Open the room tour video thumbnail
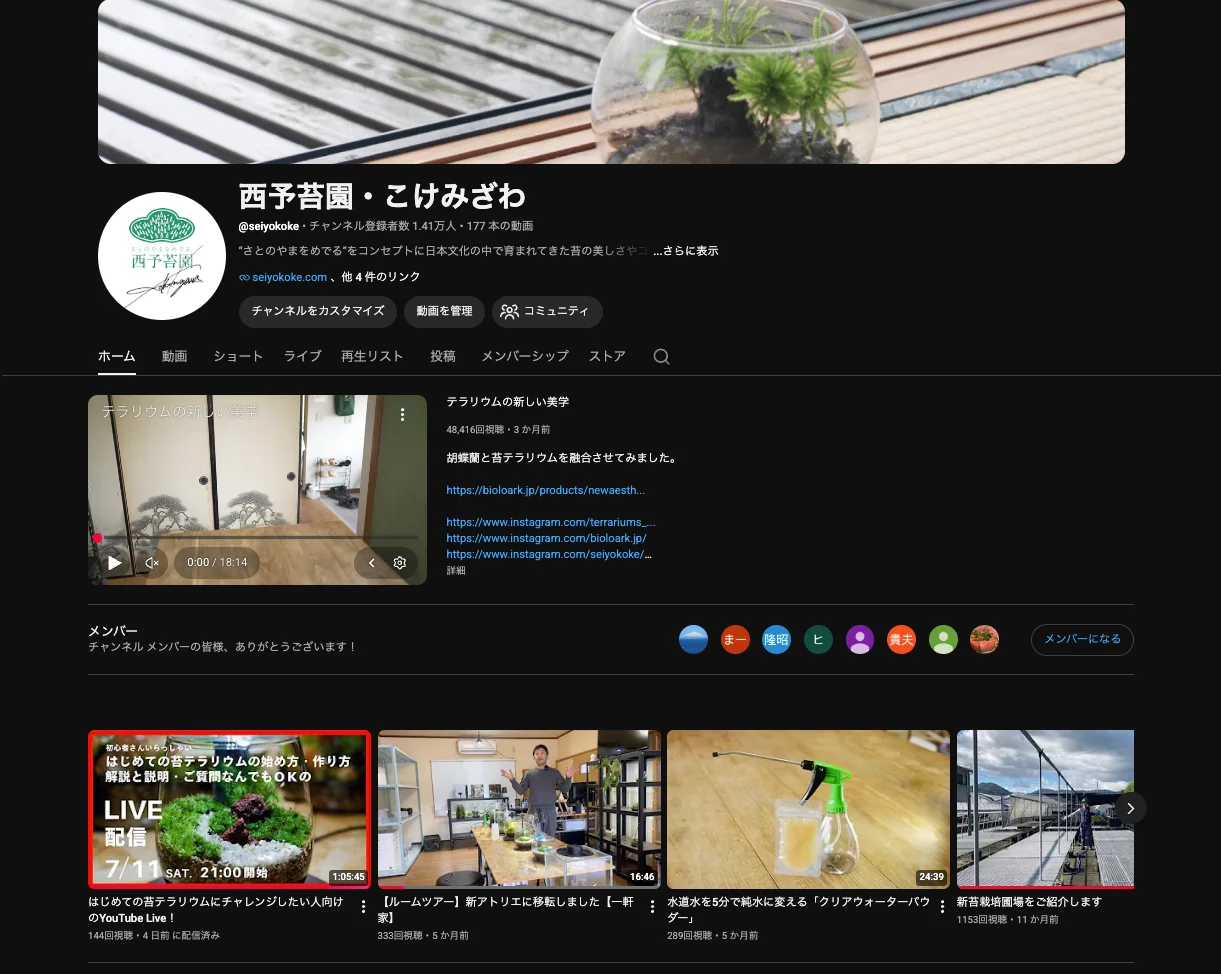The image size is (1221, 974). [x=519, y=809]
